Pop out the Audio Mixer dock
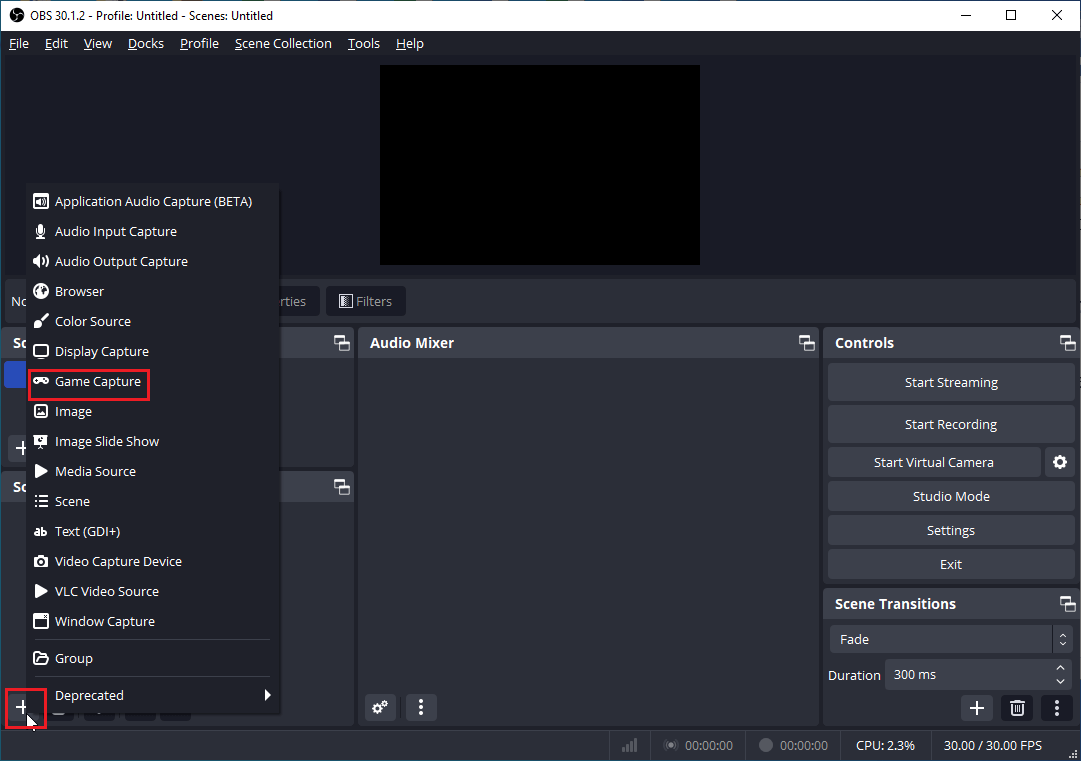The height and width of the screenshot is (761, 1081). (806, 343)
